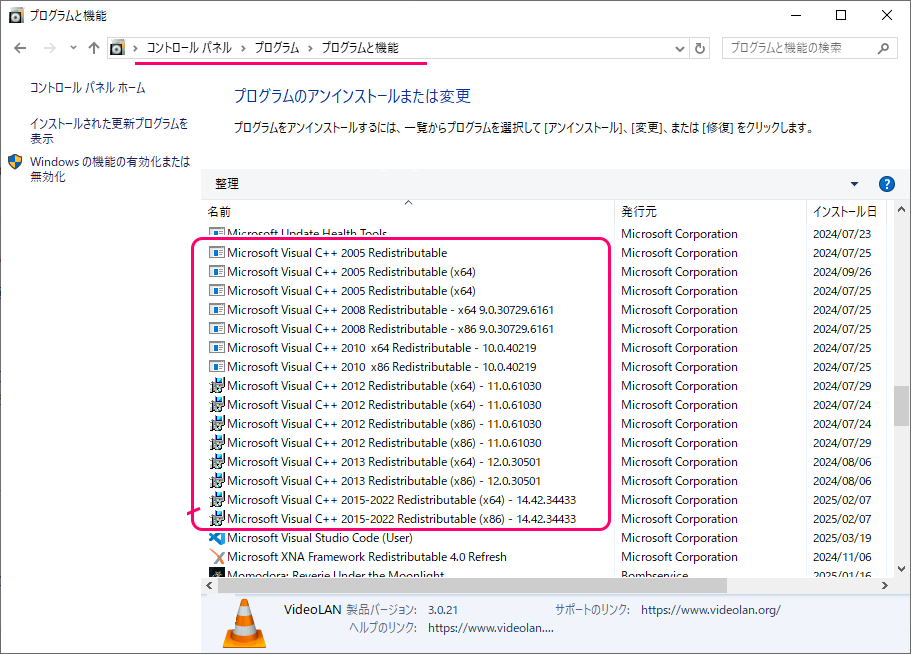Select Visual C++ 2010 x86 10.0.40219 icon

coord(217,366)
